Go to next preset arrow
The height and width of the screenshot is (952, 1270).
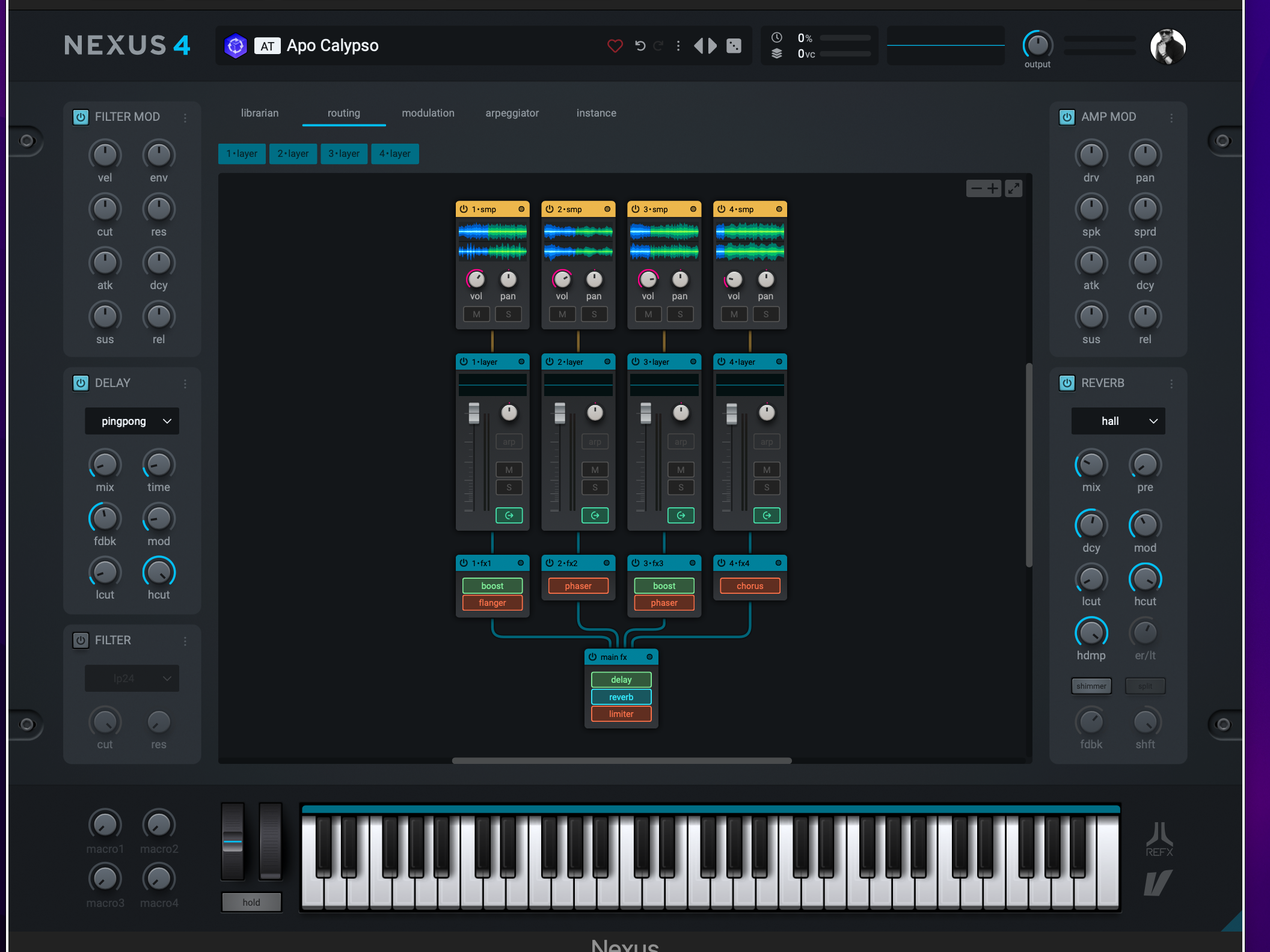pyautogui.click(x=713, y=46)
